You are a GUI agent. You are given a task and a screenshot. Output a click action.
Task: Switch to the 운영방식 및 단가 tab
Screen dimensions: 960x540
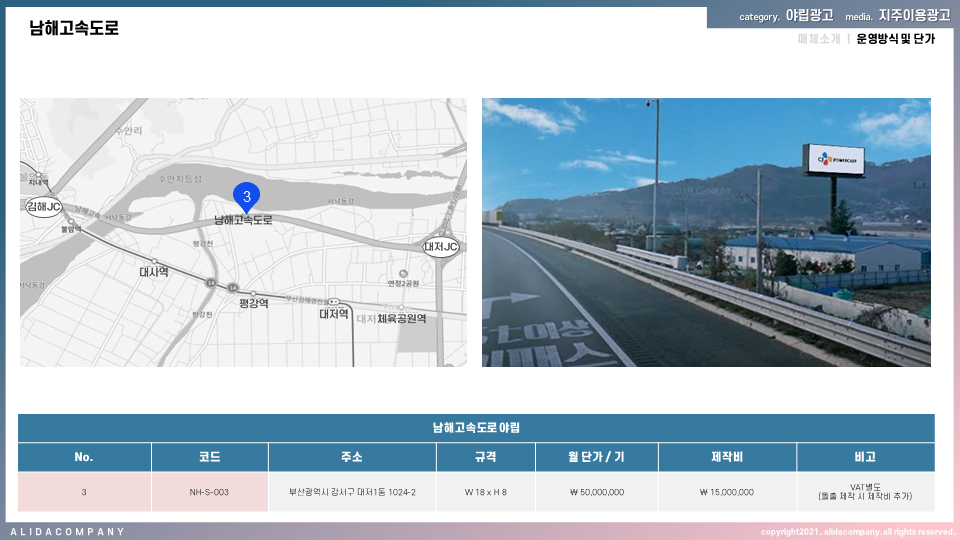[895, 39]
